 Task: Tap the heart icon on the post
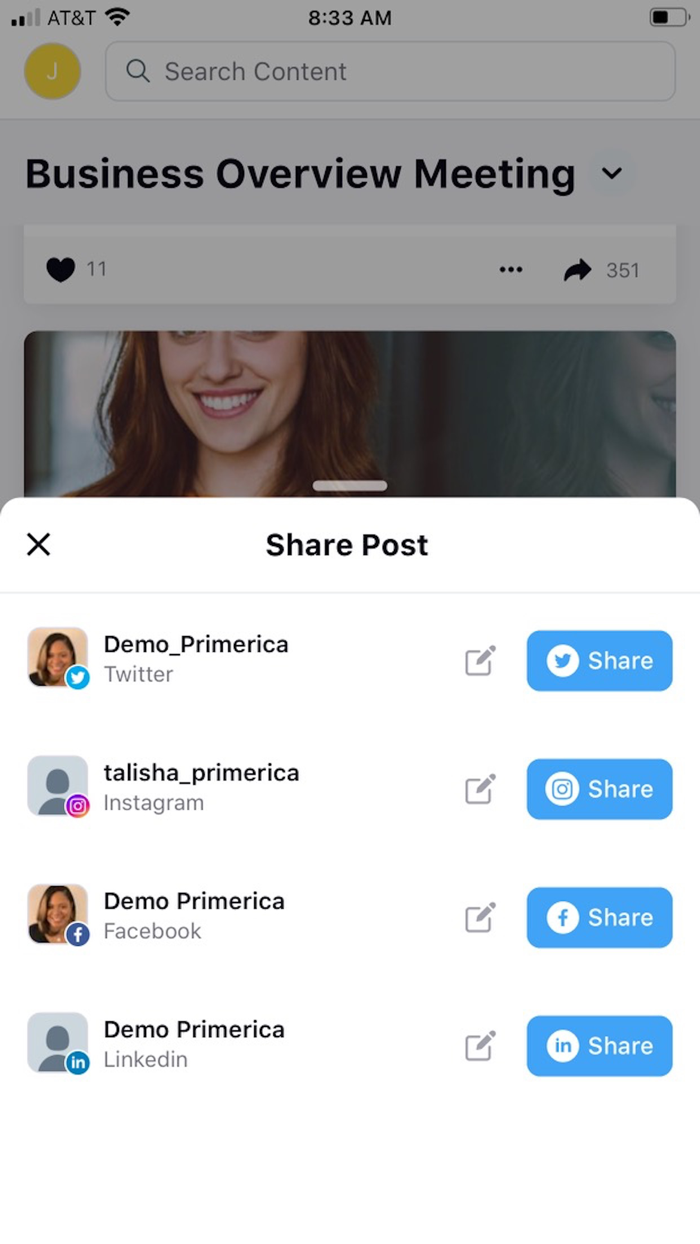60,269
